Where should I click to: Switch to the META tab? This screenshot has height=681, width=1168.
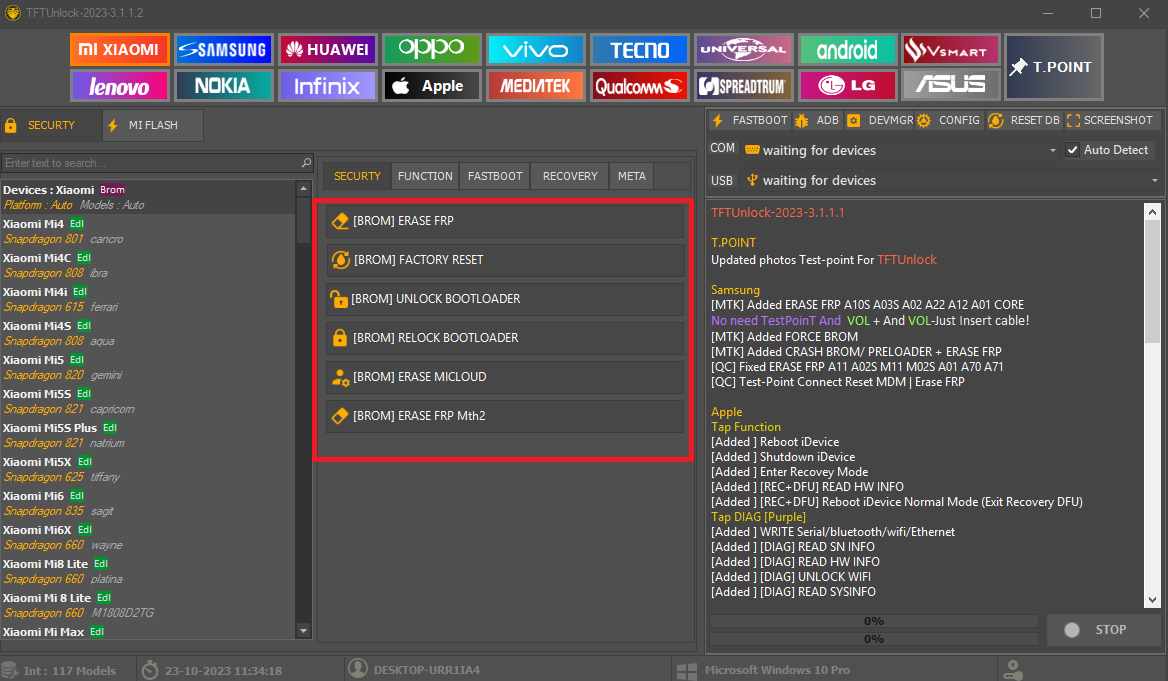click(632, 176)
